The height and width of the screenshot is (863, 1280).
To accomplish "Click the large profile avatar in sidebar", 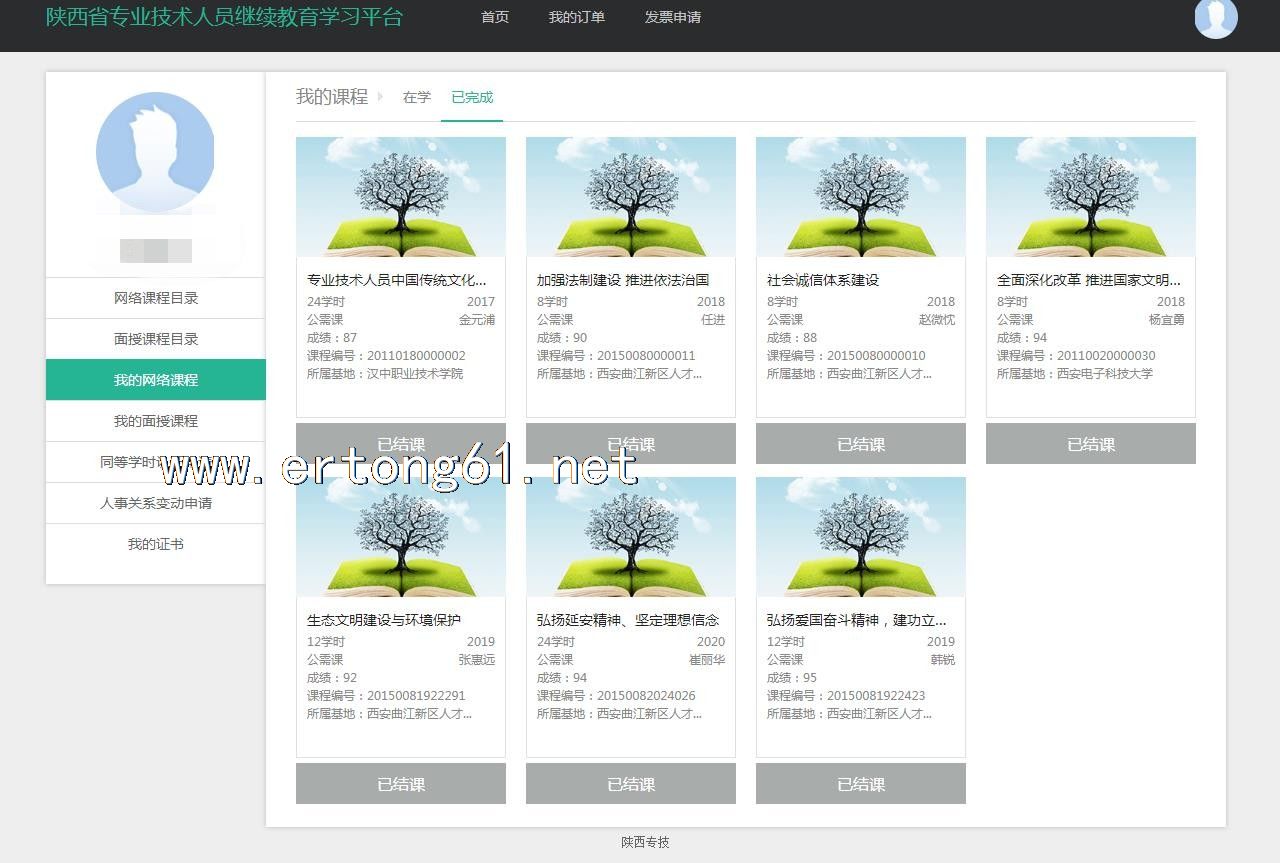I will point(155,152).
